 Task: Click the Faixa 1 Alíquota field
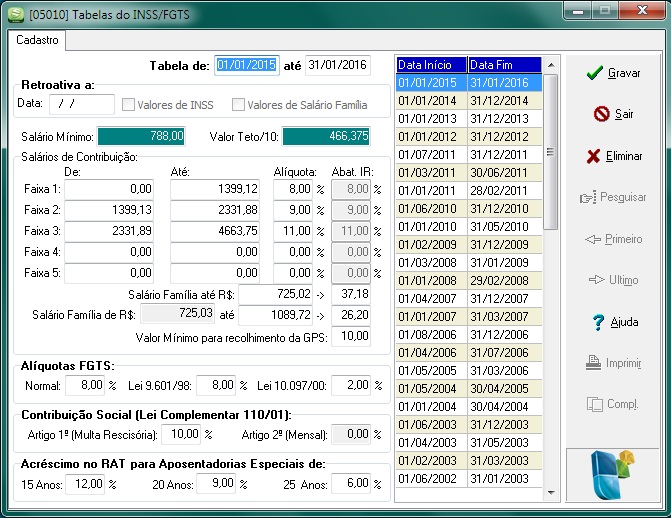pyautogui.click(x=293, y=189)
